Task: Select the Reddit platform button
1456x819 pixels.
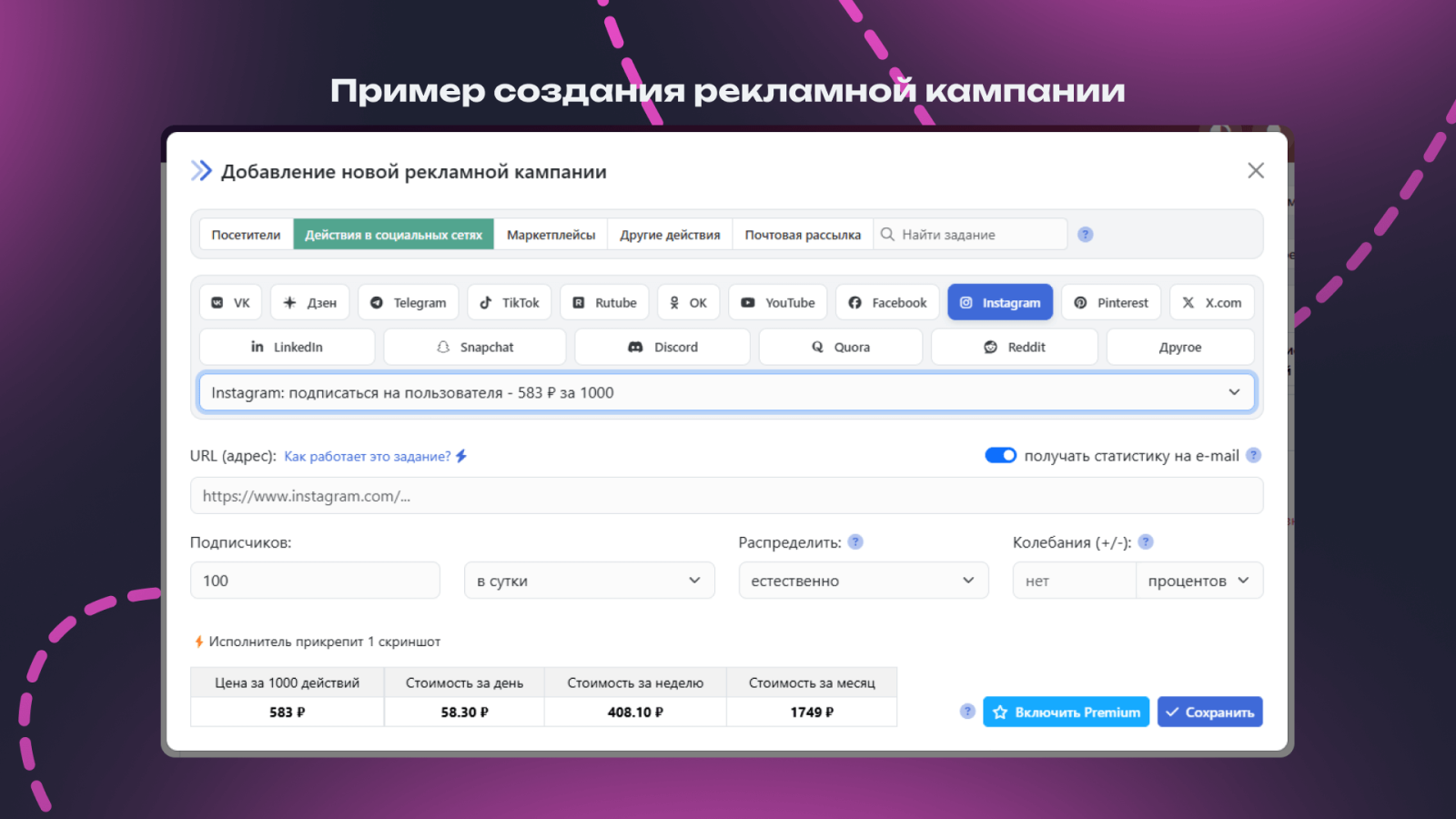Action: (x=1014, y=348)
